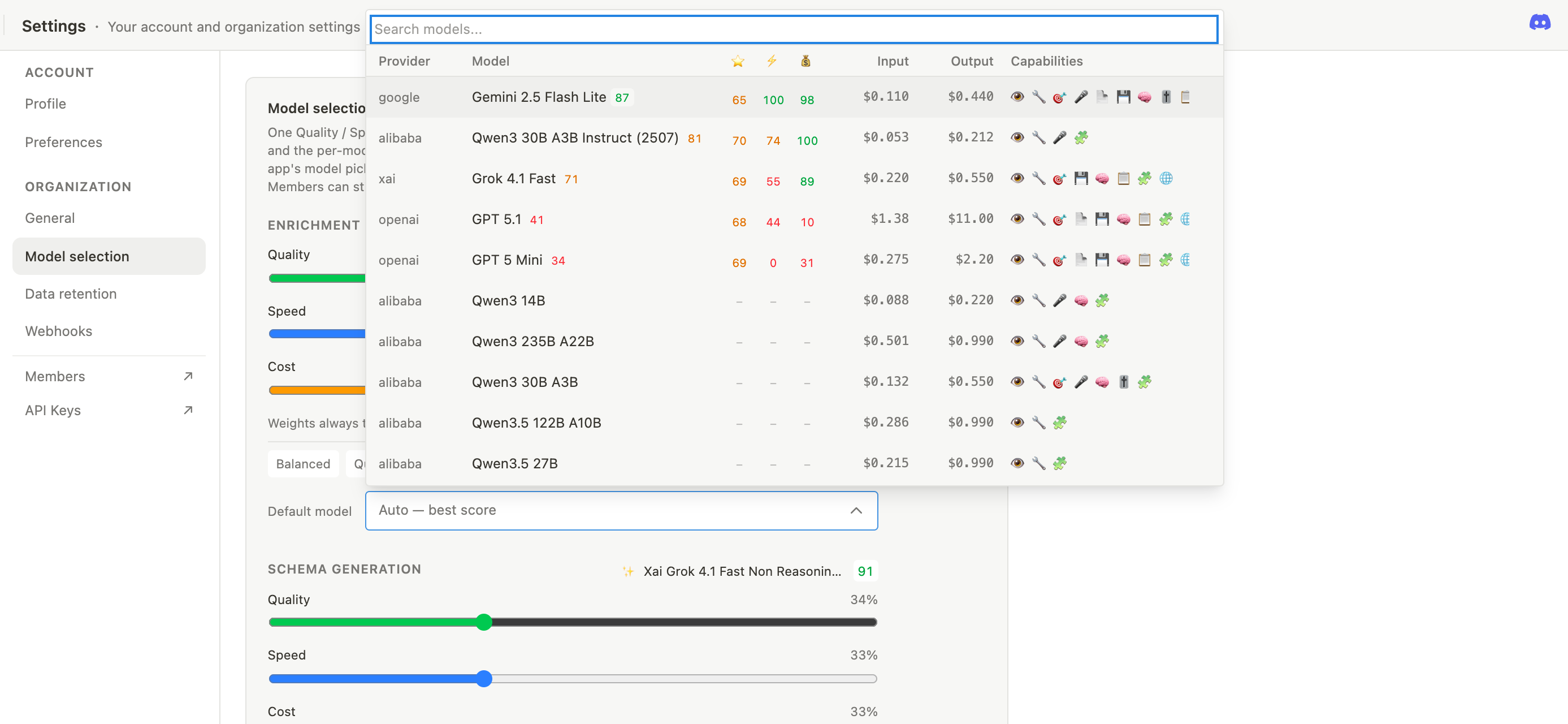This screenshot has width=1568, height=724.
Task: Click the floppy disk icon in Gemini 2.5 Flash Lite row
Action: pyautogui.click(x=1123, y=97)
